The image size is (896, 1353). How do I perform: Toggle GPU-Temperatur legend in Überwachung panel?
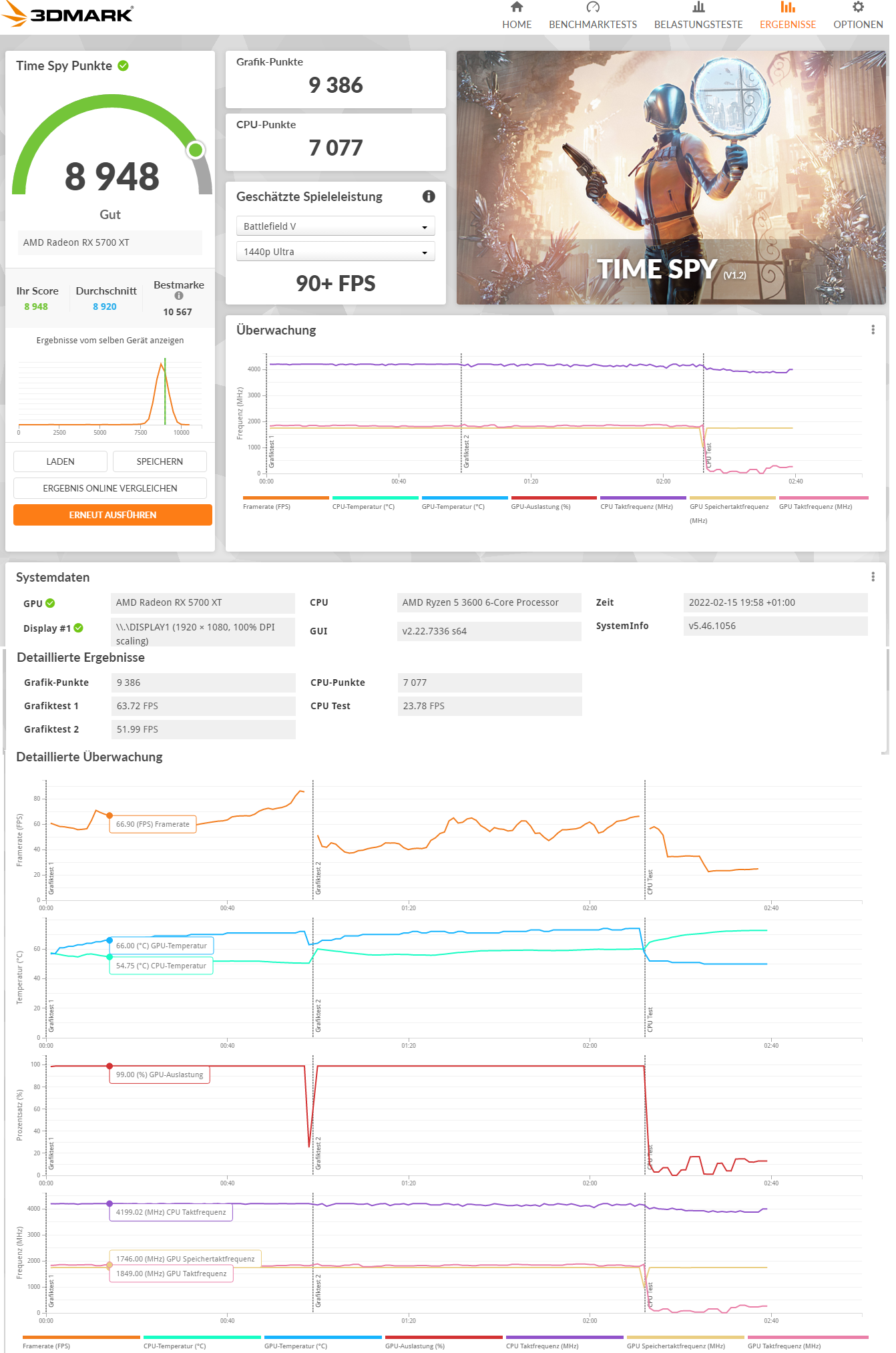[x=465, y=504]
